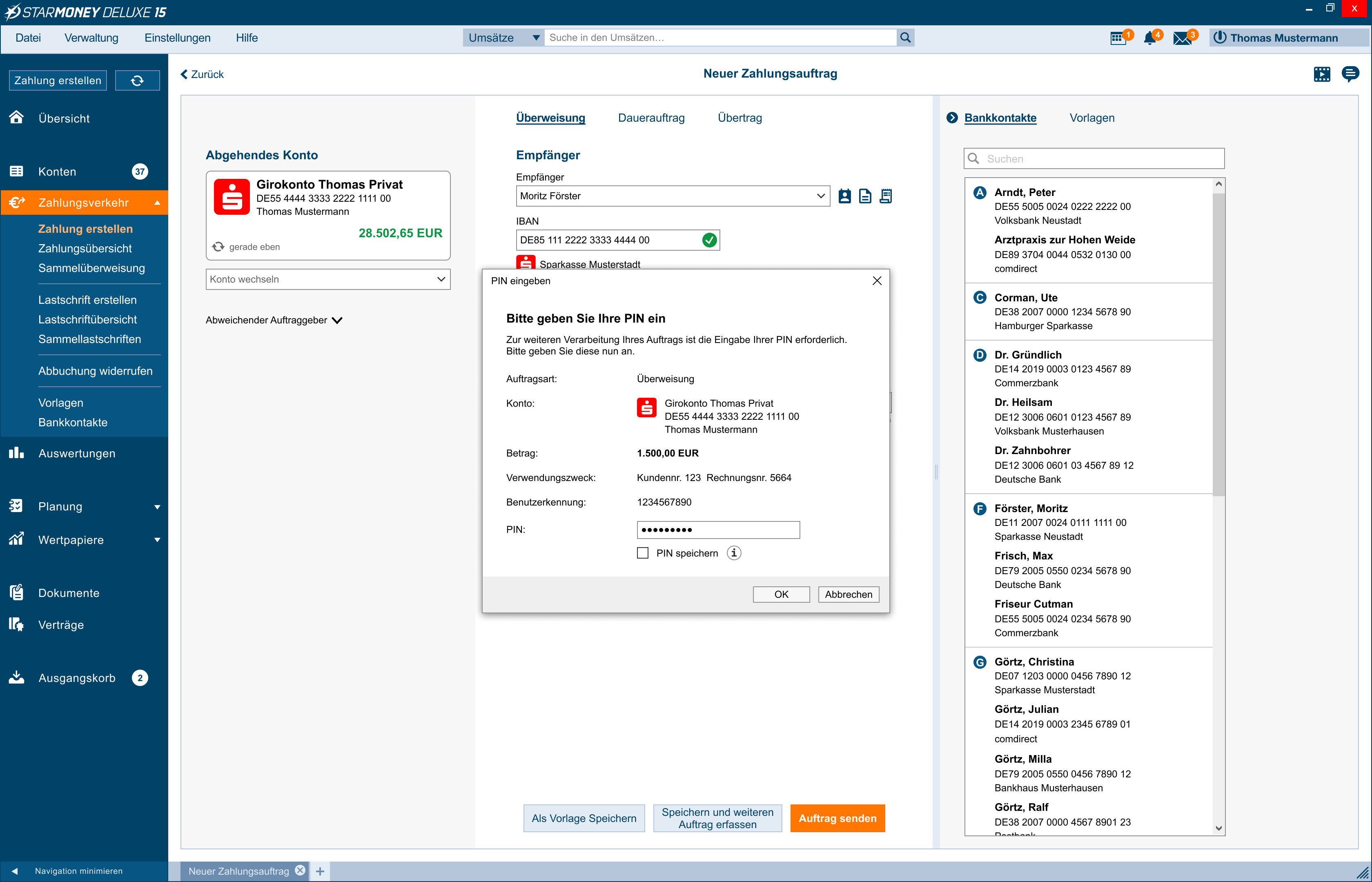This screenshot has width=1372, height=882.
Task: Enable the PIN speichern checkbox
Action: 642,553
